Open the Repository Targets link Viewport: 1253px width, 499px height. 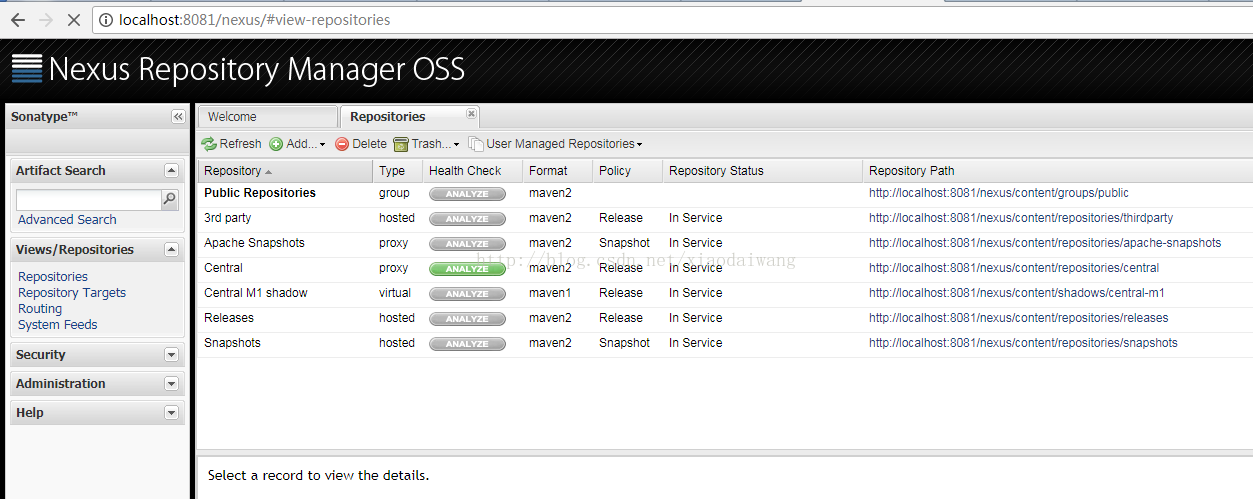click(x=72, y=293)
